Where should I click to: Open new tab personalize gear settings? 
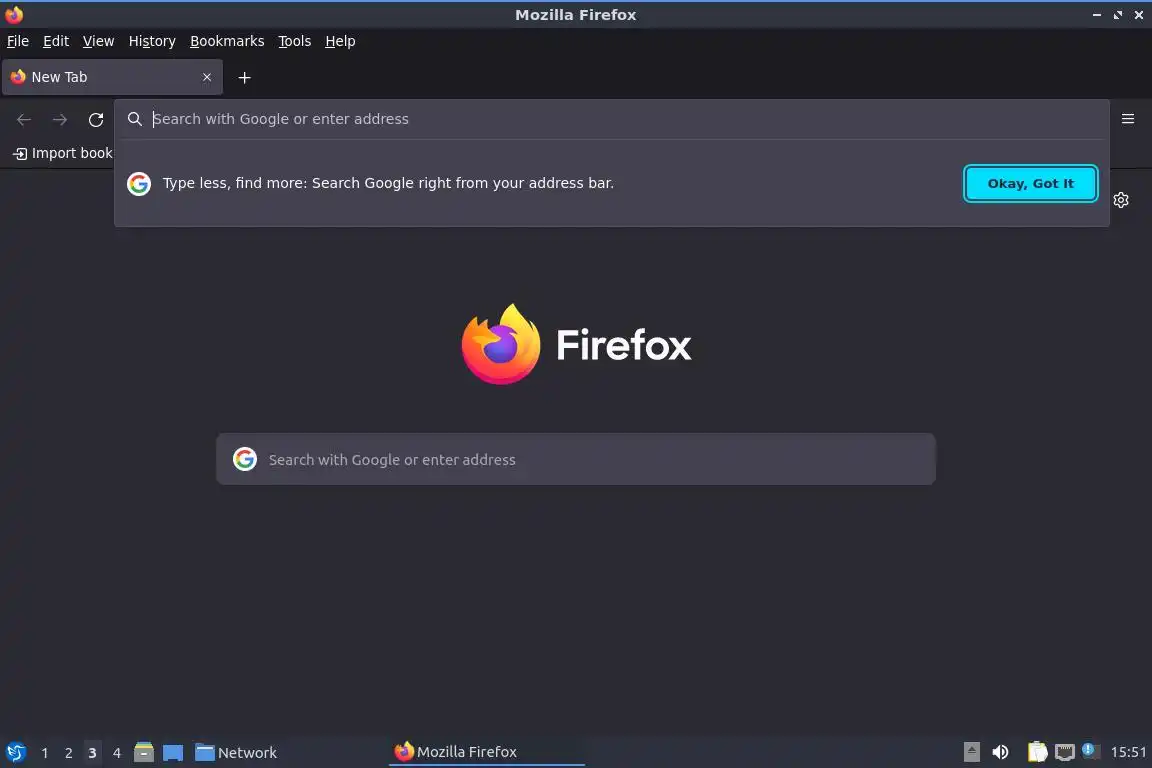coord(1120,200)
